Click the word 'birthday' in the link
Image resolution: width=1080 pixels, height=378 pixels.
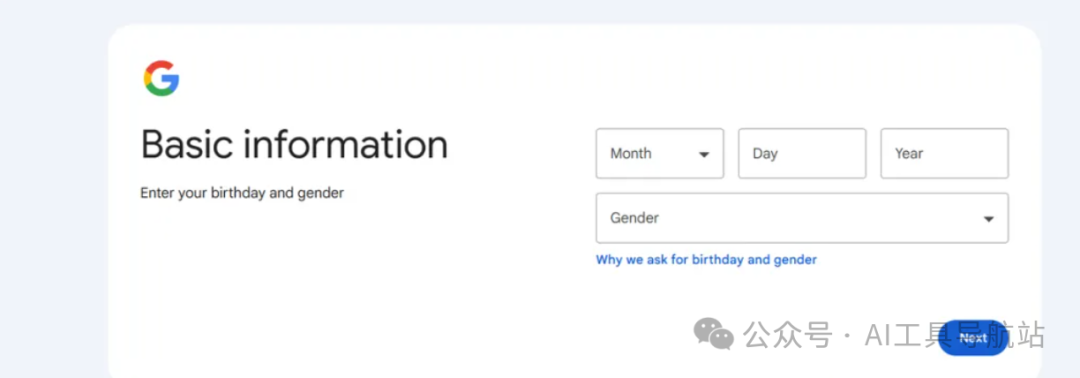pyautogui.click(x=718, y=260)
